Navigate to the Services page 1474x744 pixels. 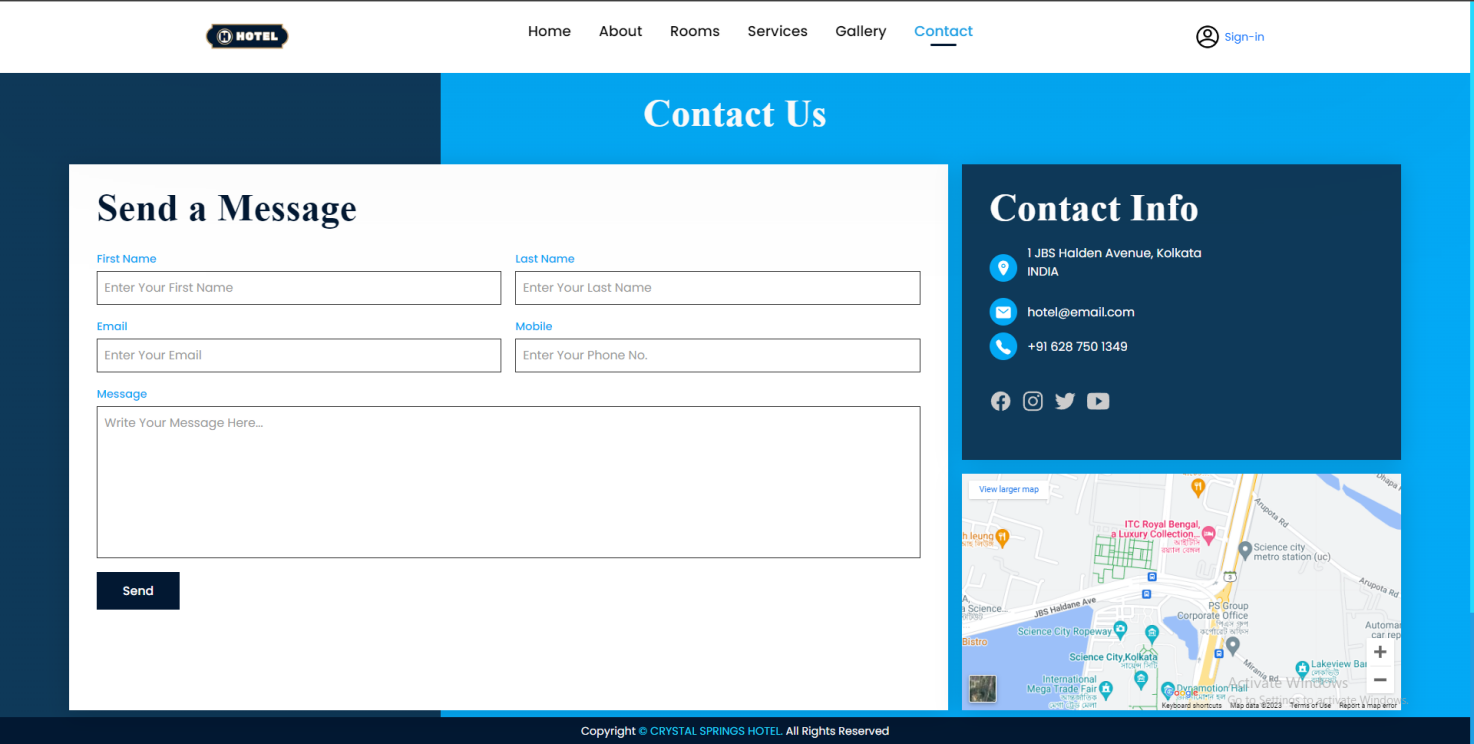(x=777, y=31)
